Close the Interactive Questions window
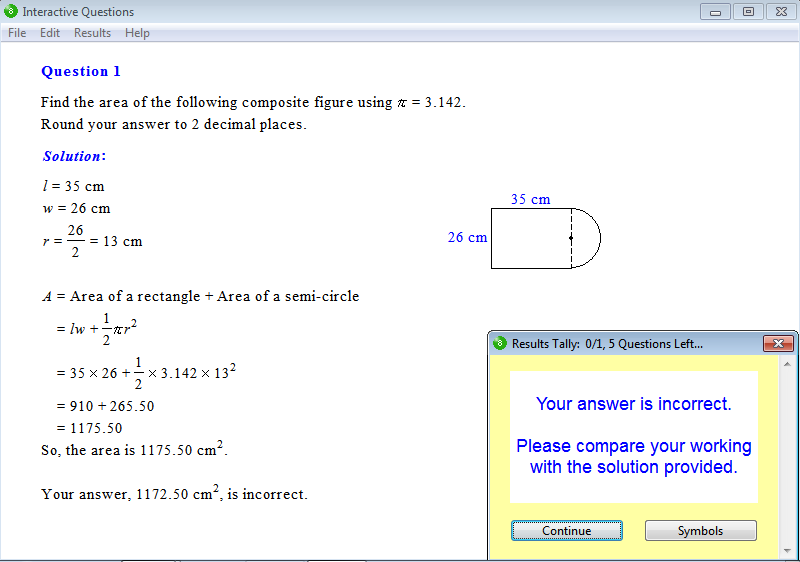800x562 pixels. click(x=781, y=12)
